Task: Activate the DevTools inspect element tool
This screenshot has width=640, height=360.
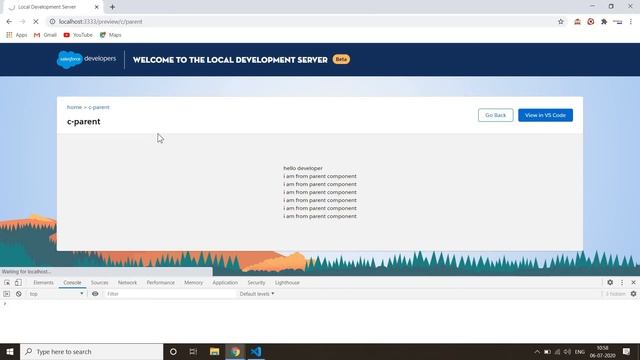Action: [x=7, y=282]
